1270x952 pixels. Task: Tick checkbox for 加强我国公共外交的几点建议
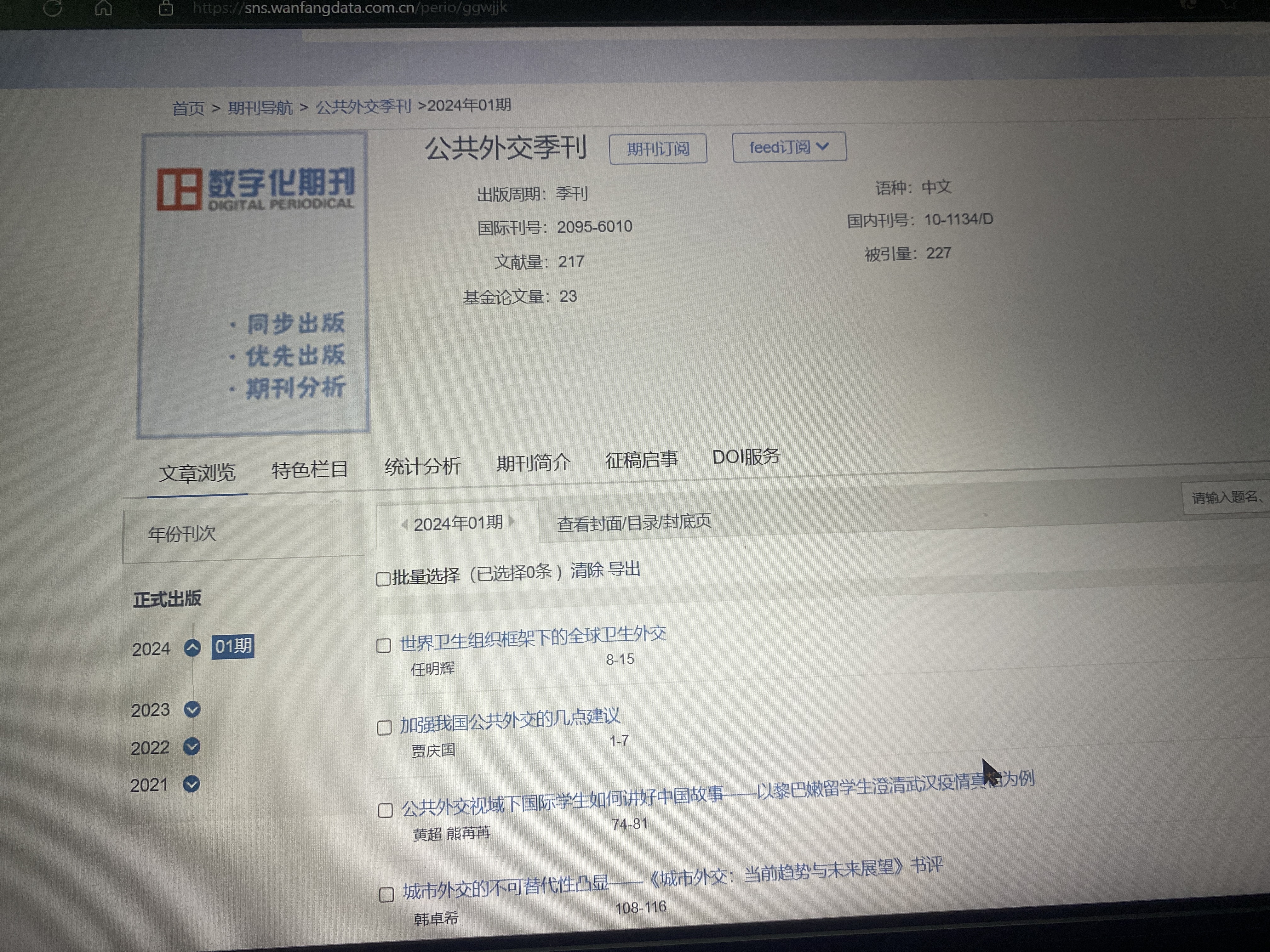click(384, 728)
